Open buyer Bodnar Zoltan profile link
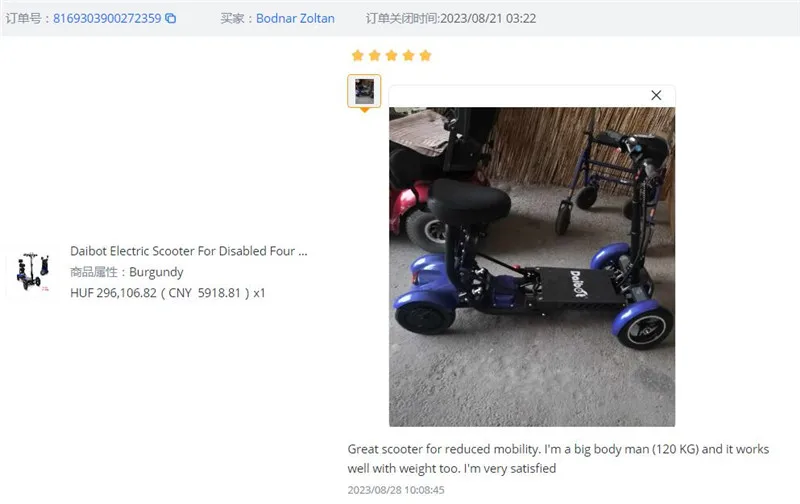 pyautogui.click(x=295, y=18)
